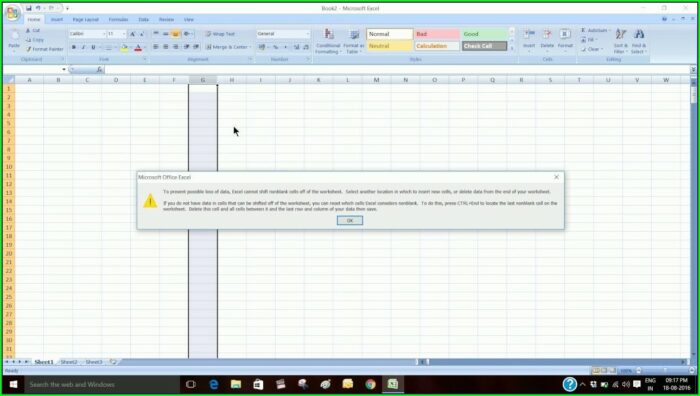This screenshot has width=700, height=396.
Task: Switch to the Insert ribbon tab
Action: pyautogui.click(x=57, y=20)
